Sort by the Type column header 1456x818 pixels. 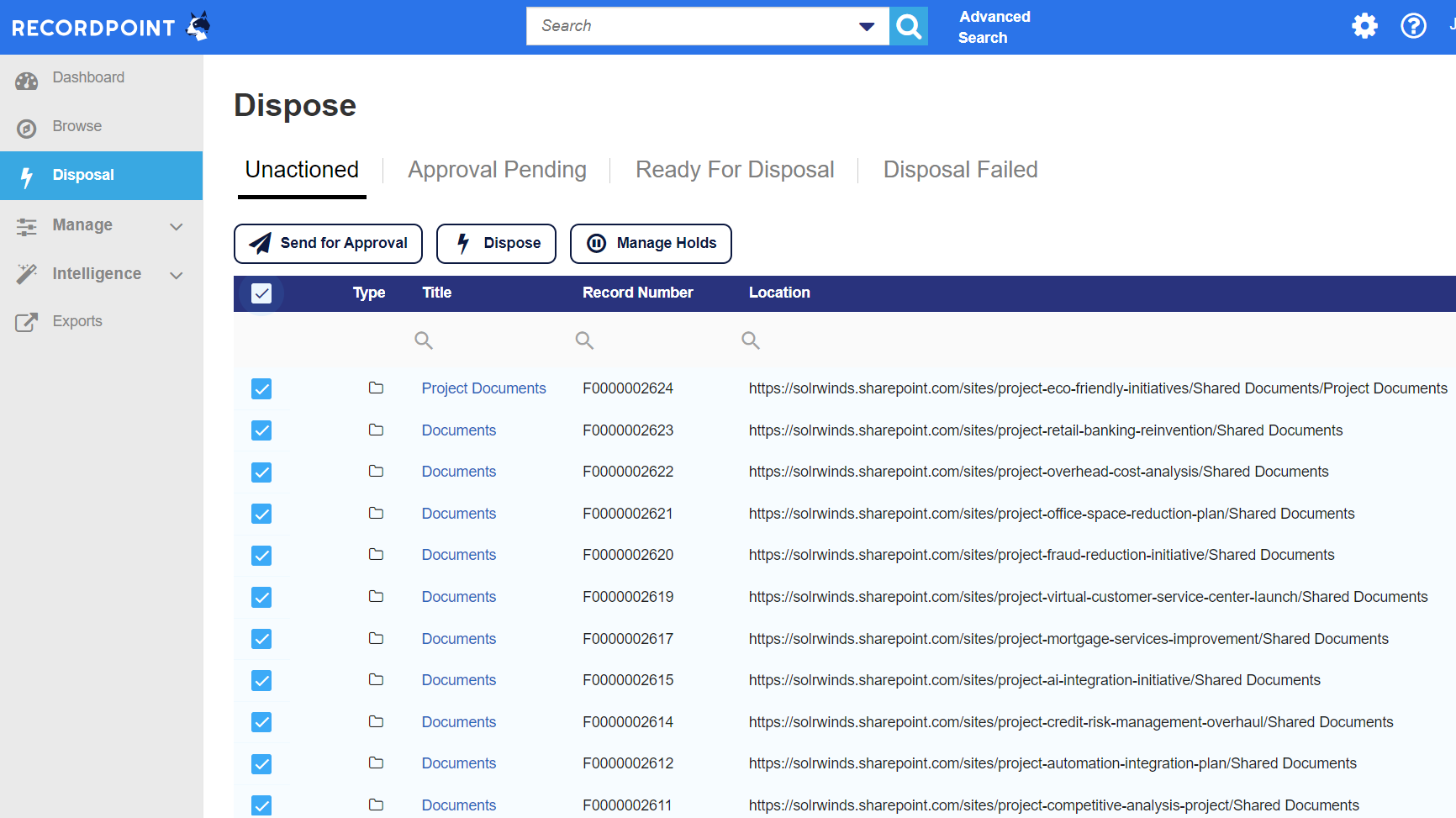coord(369,293)
